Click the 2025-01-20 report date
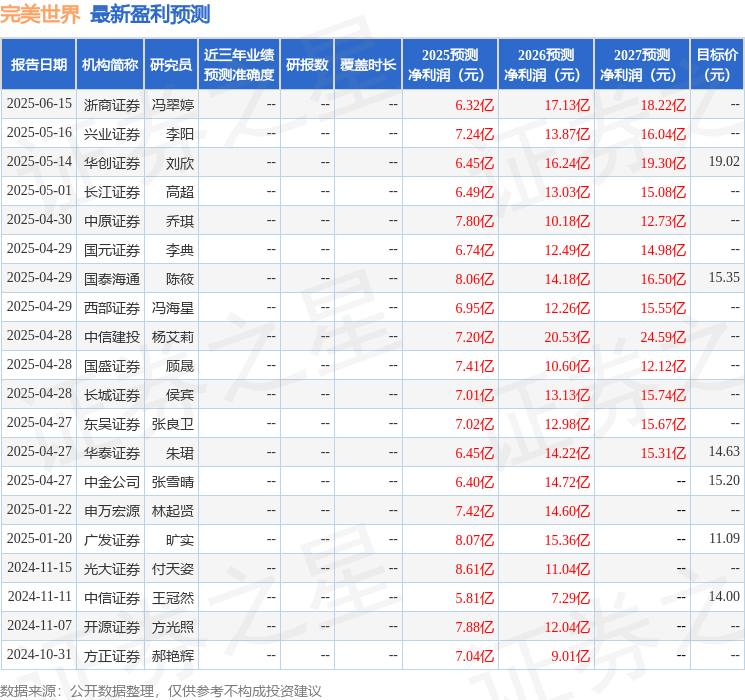Viewport: 745px width, 700px height. click(39, 539)
